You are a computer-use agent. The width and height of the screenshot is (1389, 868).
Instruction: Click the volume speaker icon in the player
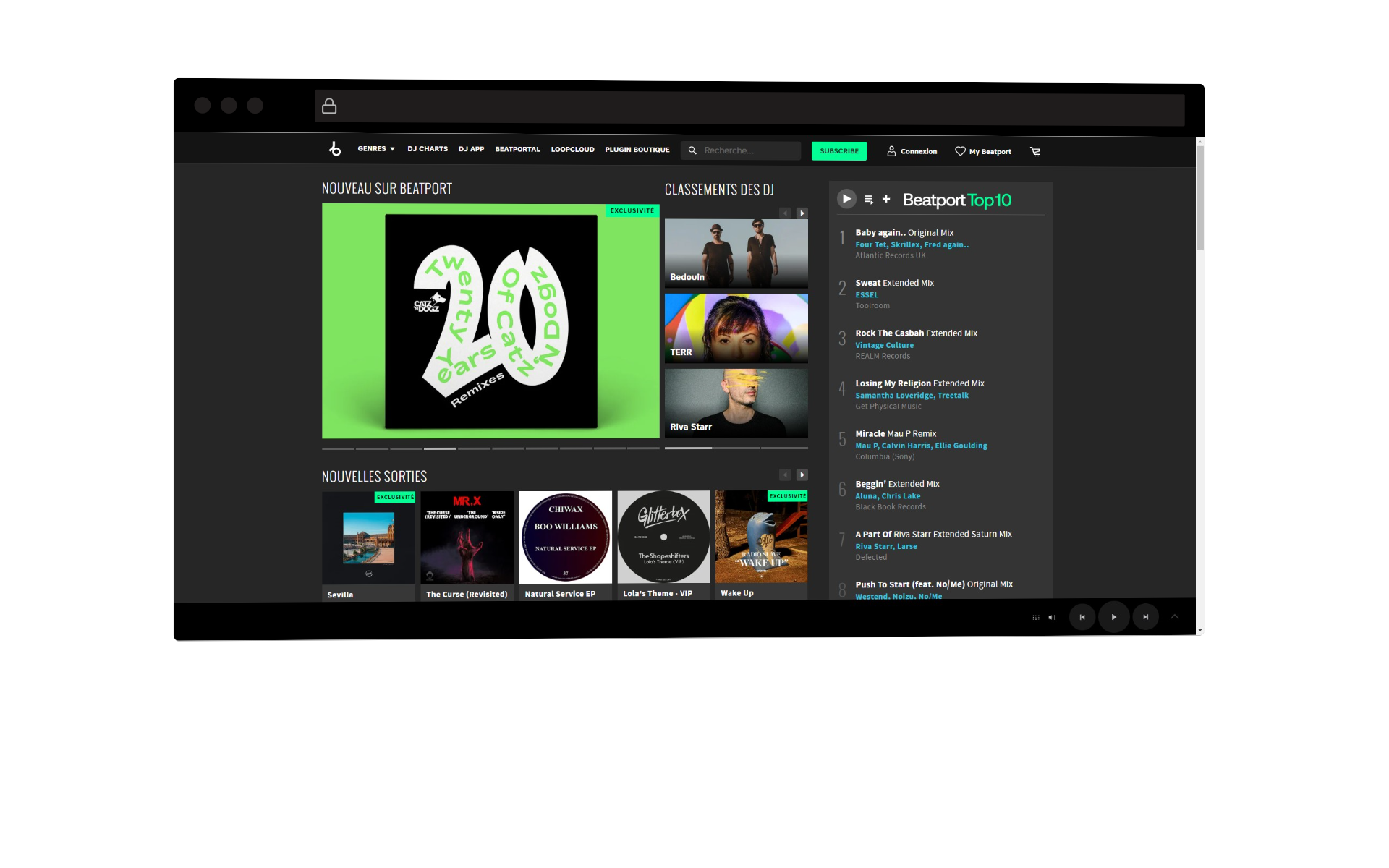click(x=1052, y=617)
